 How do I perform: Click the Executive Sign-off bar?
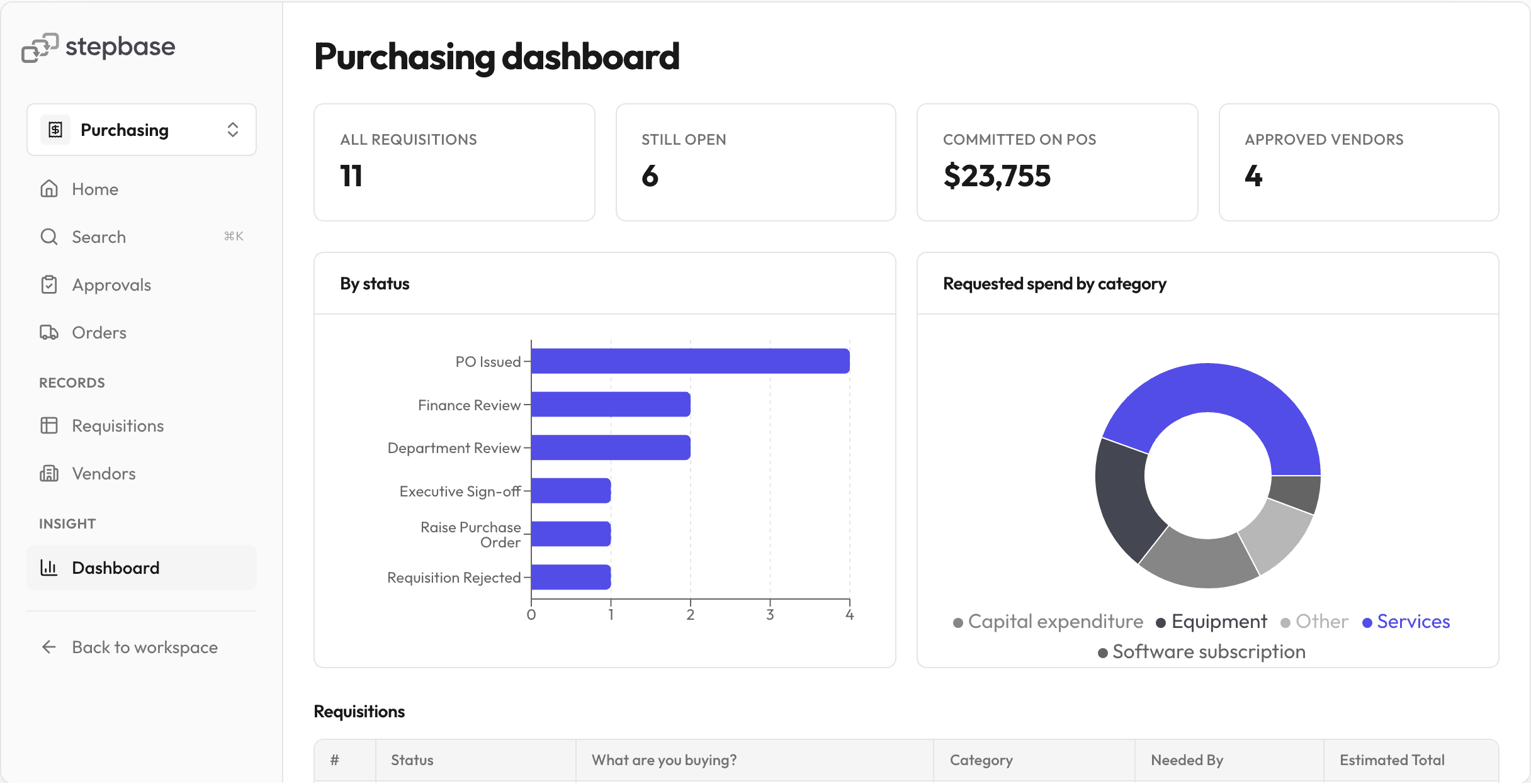pyautogui.click(x=572, y=491)
